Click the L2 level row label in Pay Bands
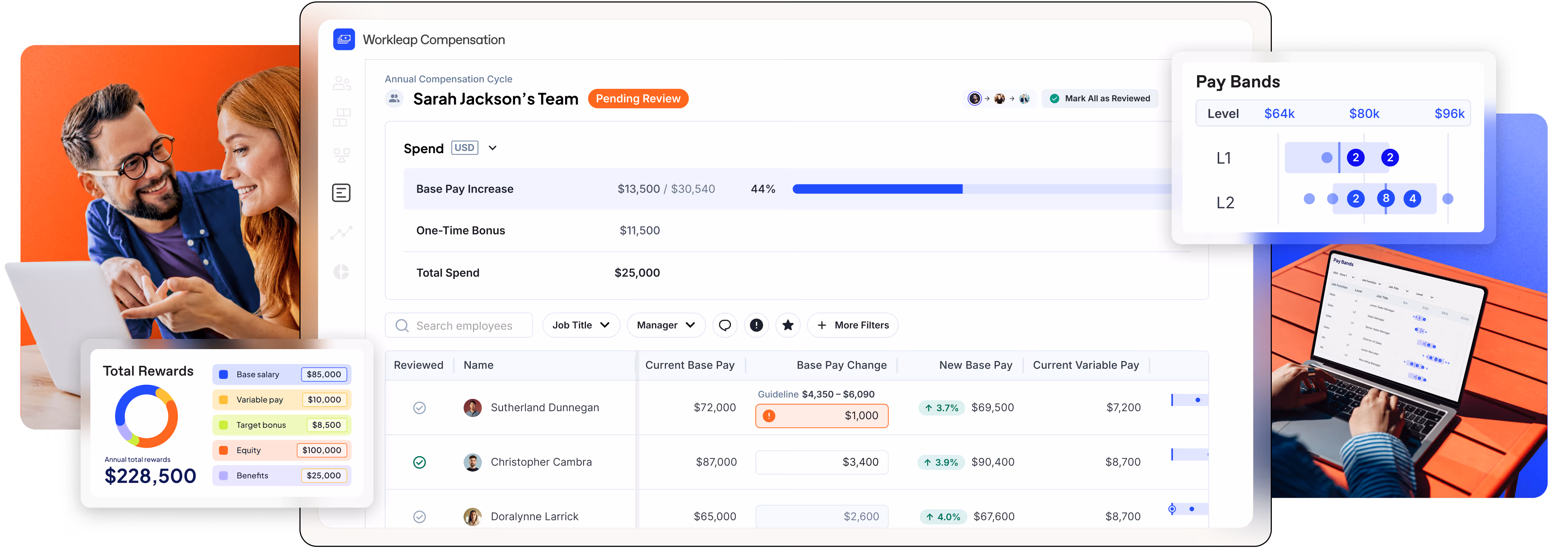Screen dimensions: 1568x548 click(x=1225, y=203)
